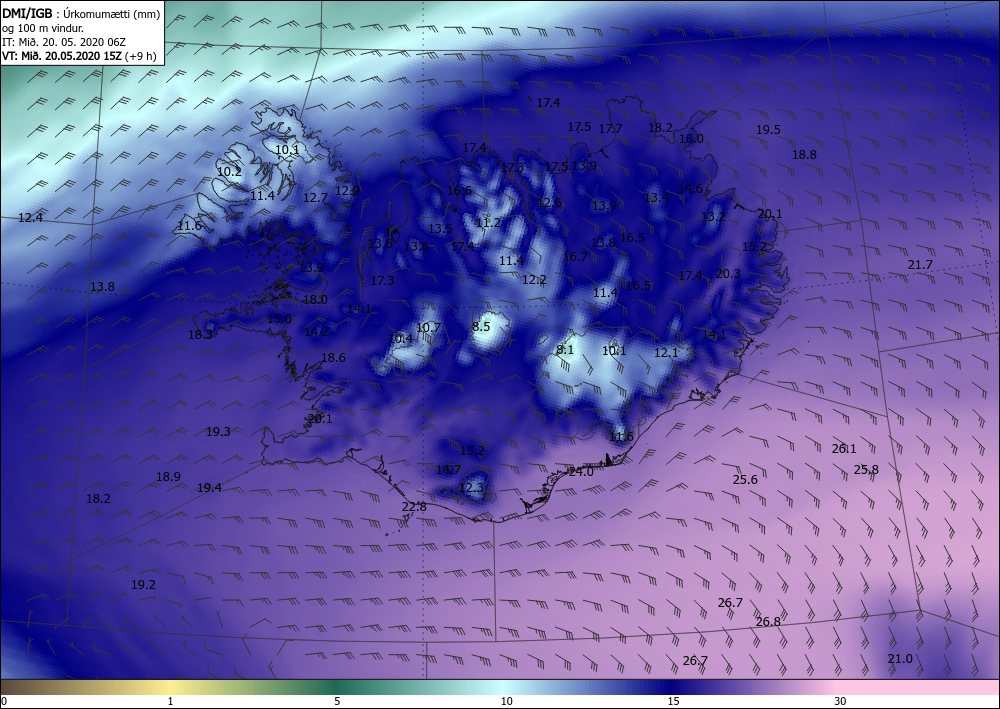Select the 11.2 reading
Image resolution: width=1000 pixels, height=709 pixels.
tap(488, 223)
